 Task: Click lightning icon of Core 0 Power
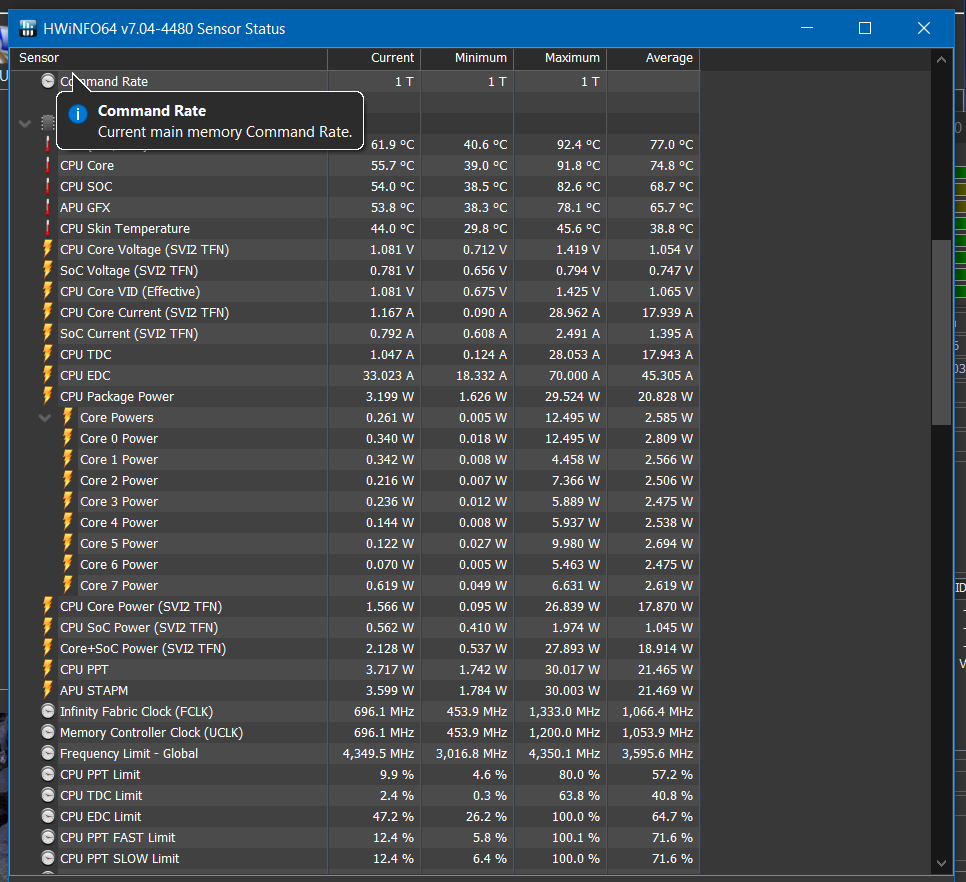(68, 438)
